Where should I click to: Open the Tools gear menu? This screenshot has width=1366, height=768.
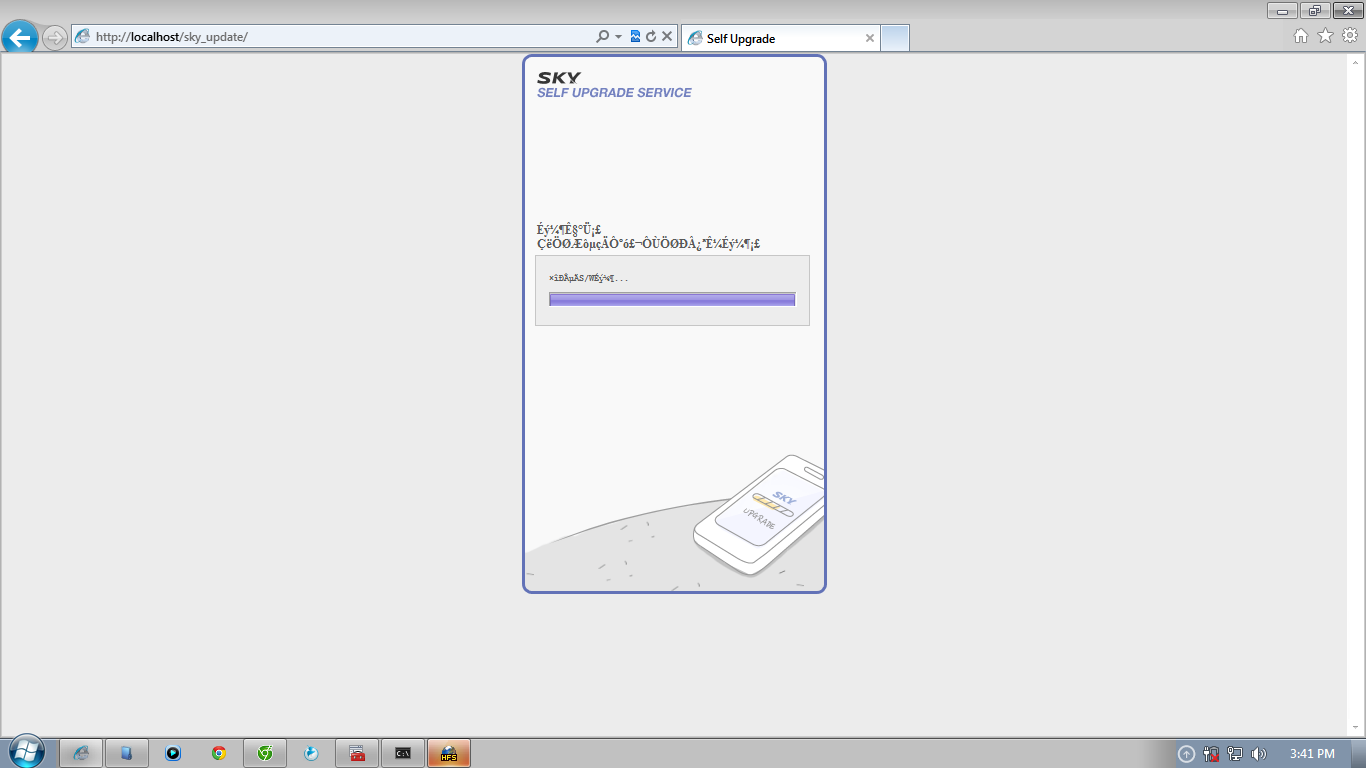pyautogui.click(x=1349, y=36)
